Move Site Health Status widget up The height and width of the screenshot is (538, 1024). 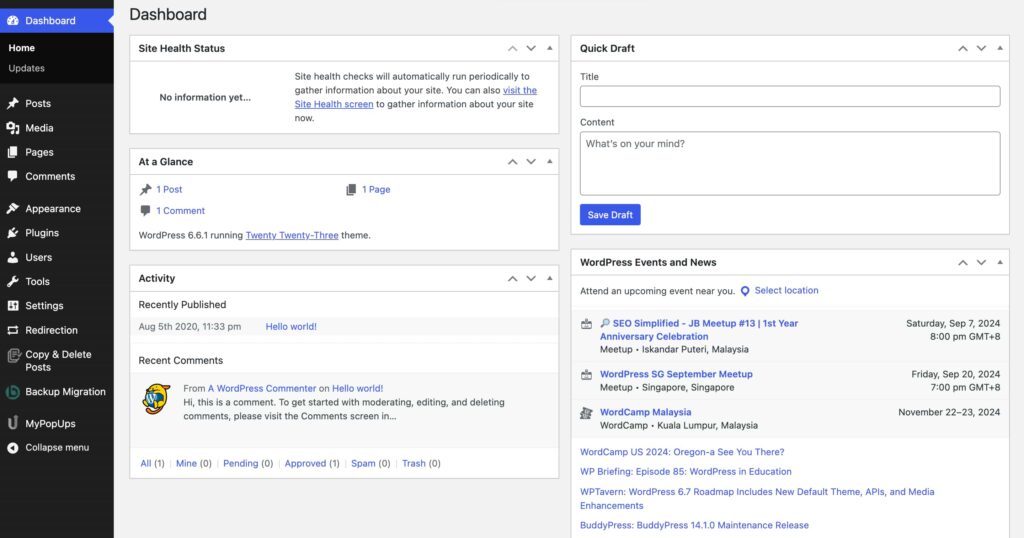click(x=513, y=48)
